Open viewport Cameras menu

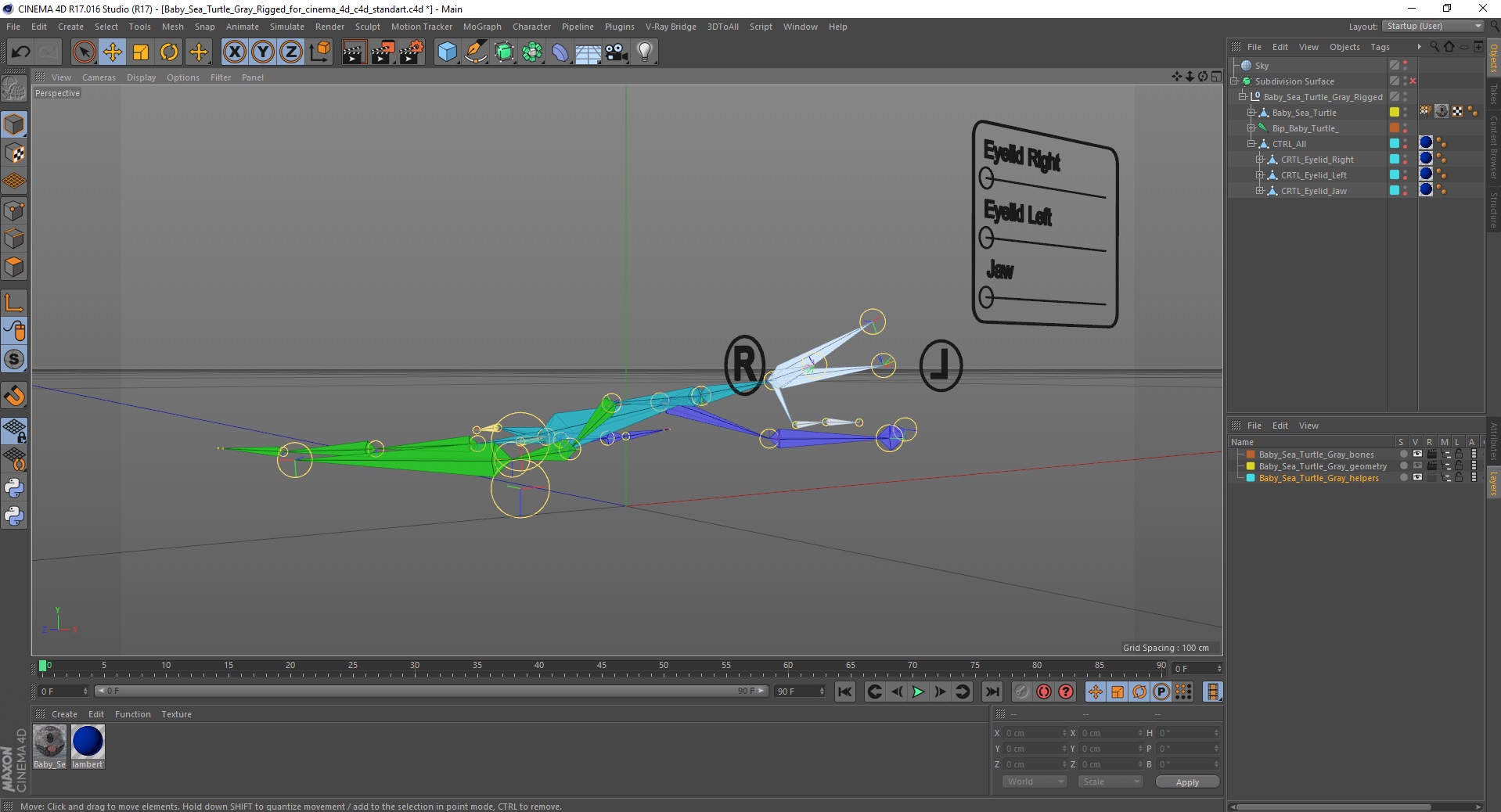(x=99, y=77)
